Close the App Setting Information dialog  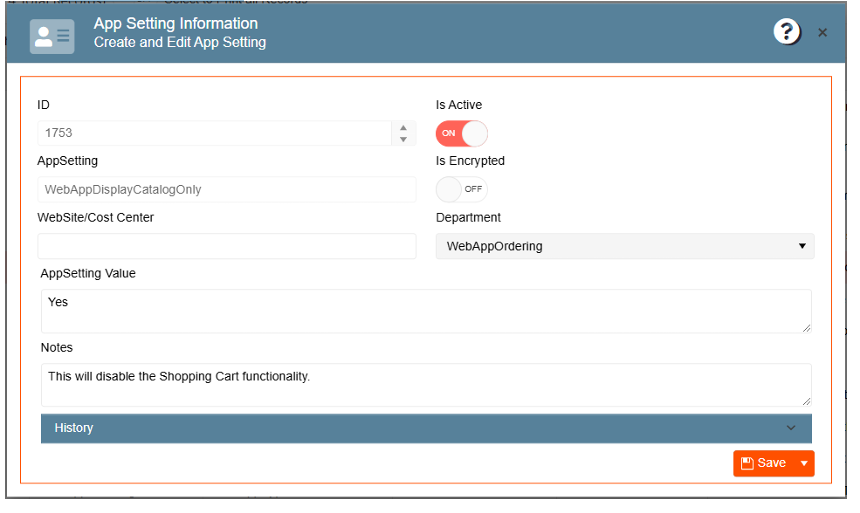[823, 33]
